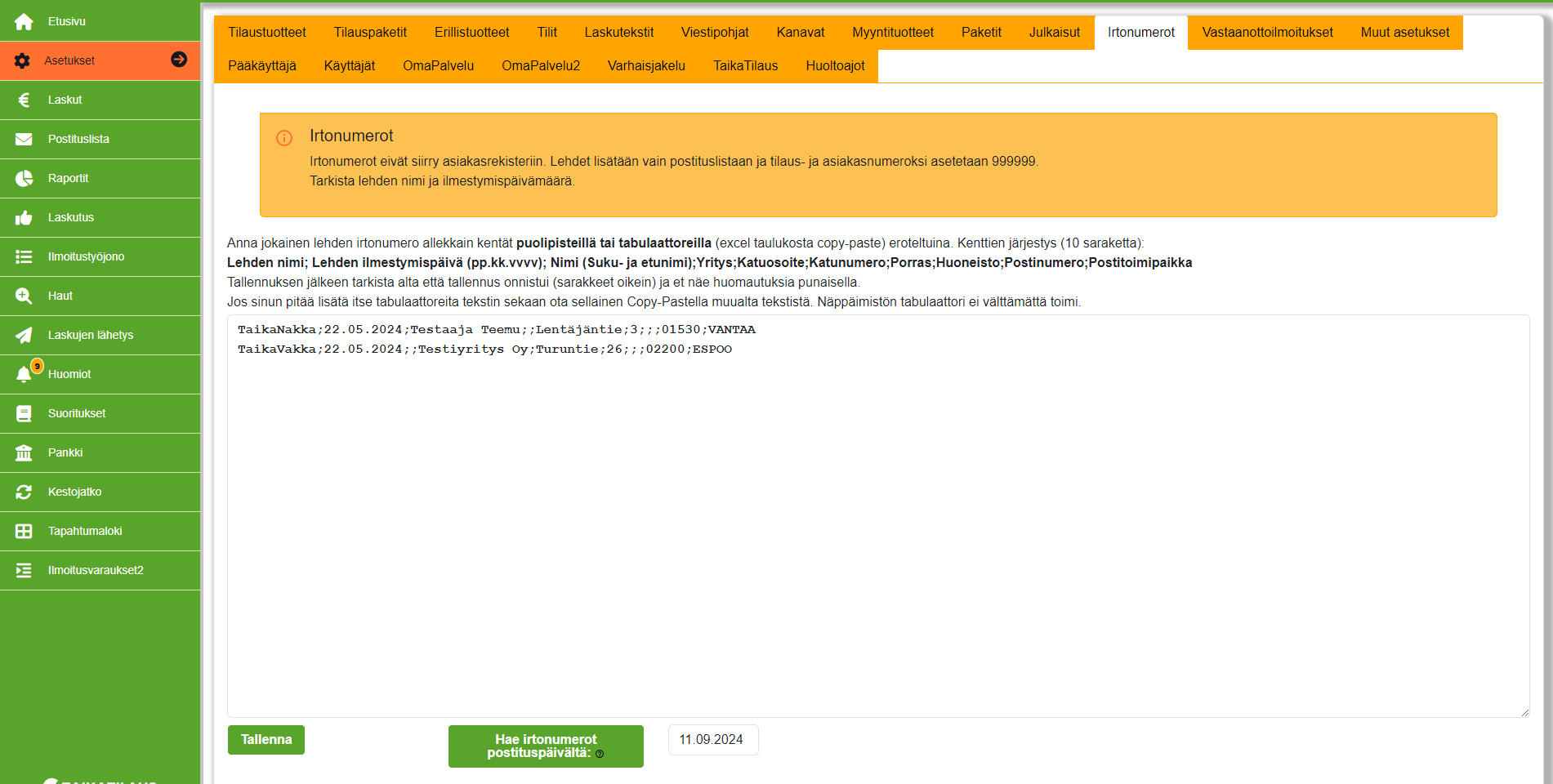Click the thumbs-up icon for Laskutus

point(24,217)
